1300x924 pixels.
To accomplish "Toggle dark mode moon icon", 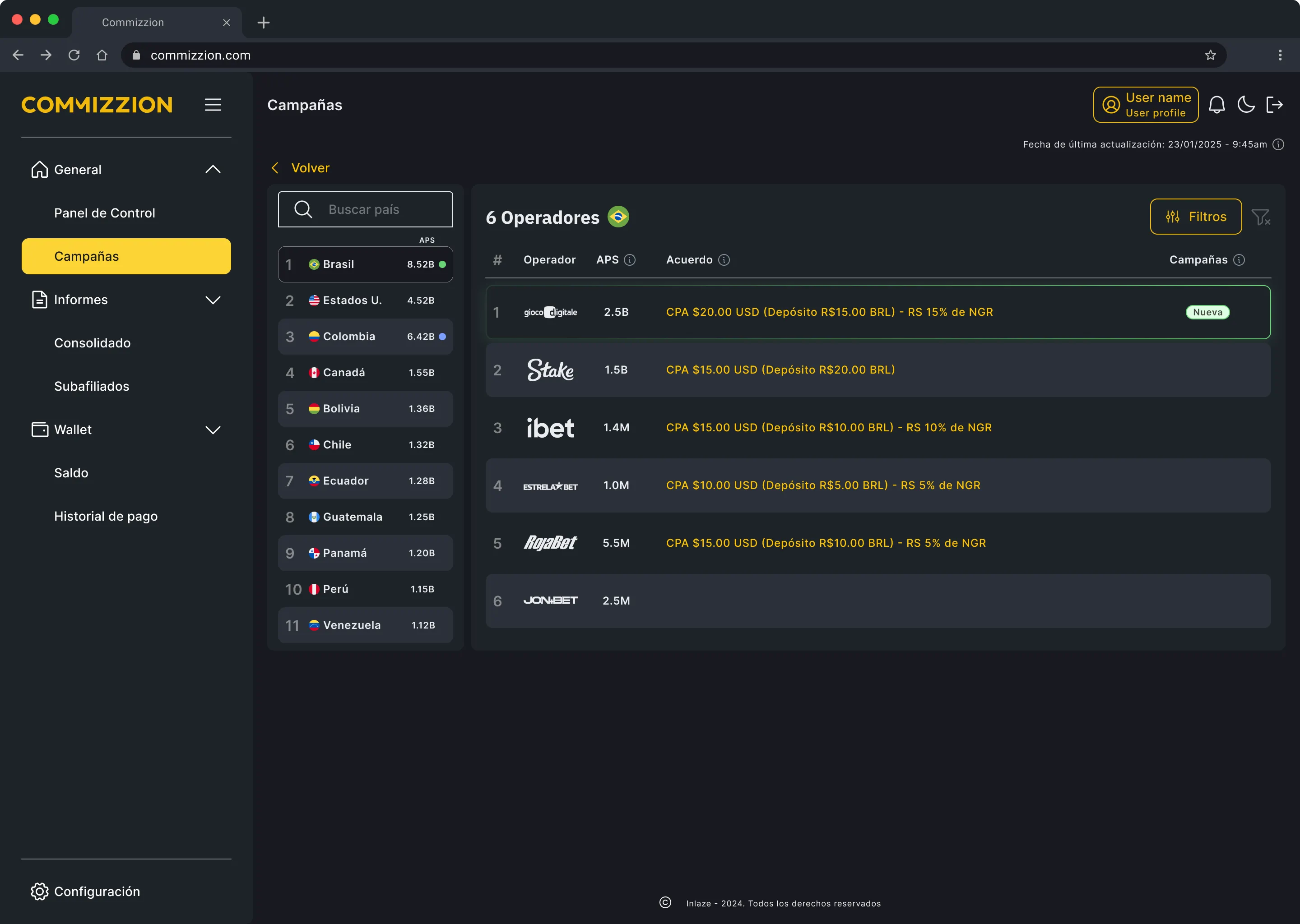I will click(1245, 105).
